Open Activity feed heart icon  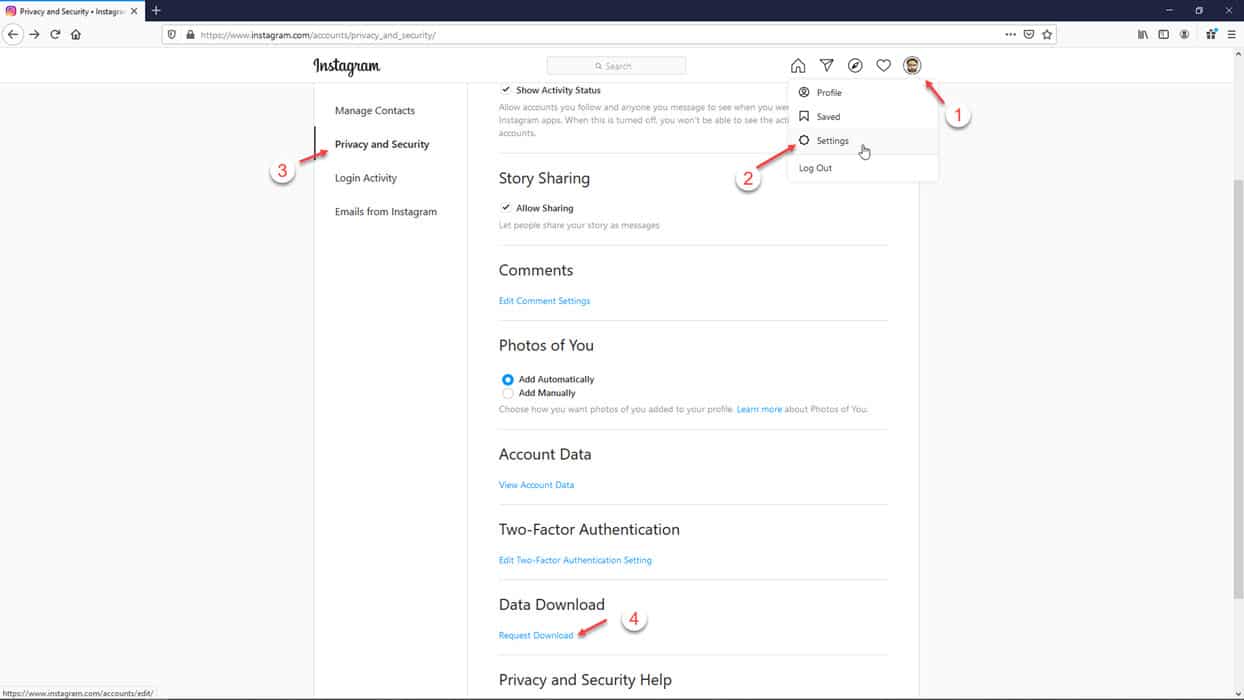pyautogui.click(x=884, y=66)
